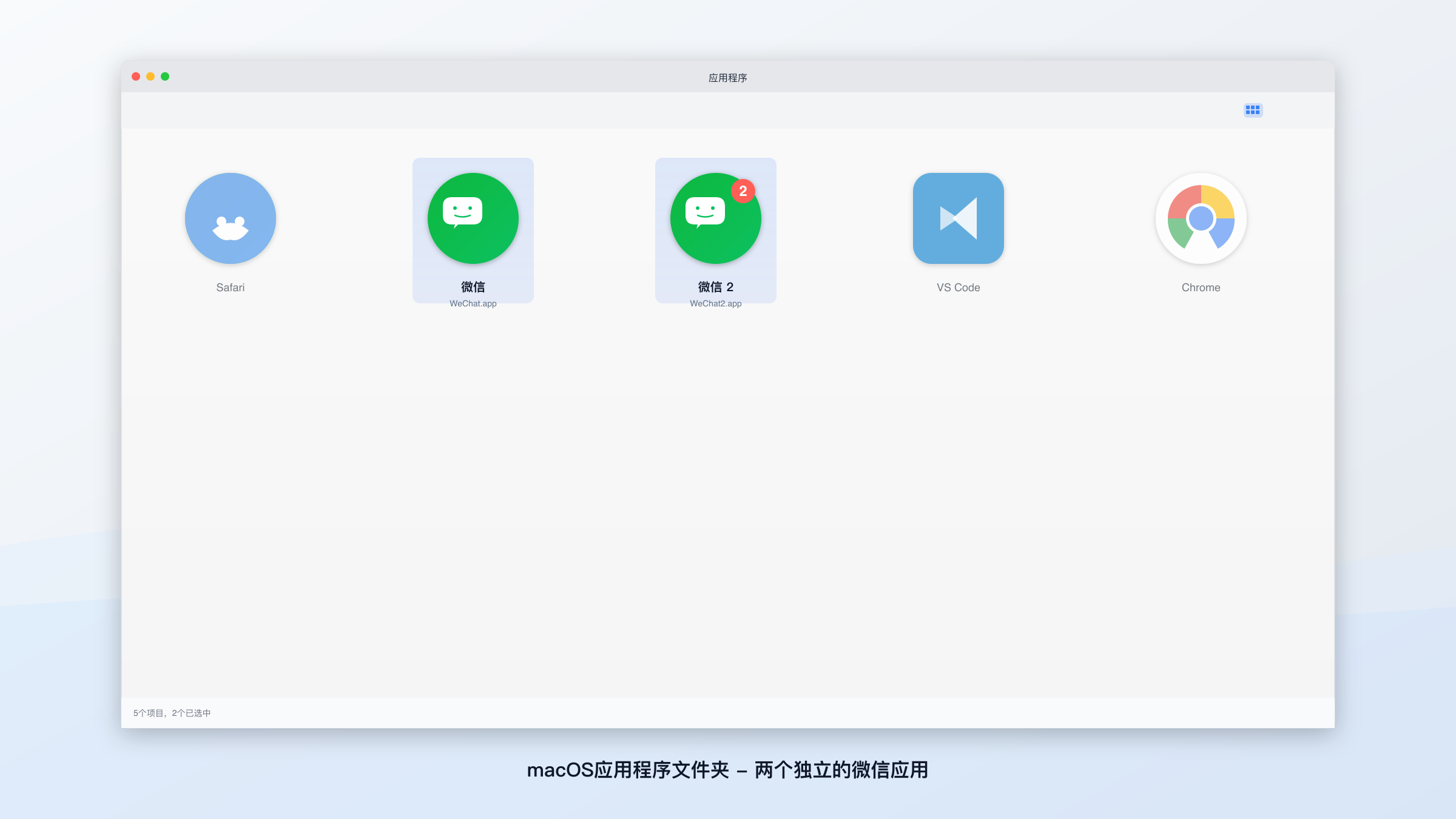Click the yellow minimize traffic light button
The width and height of the screenshot is (1456, 819).
[150, 76]
